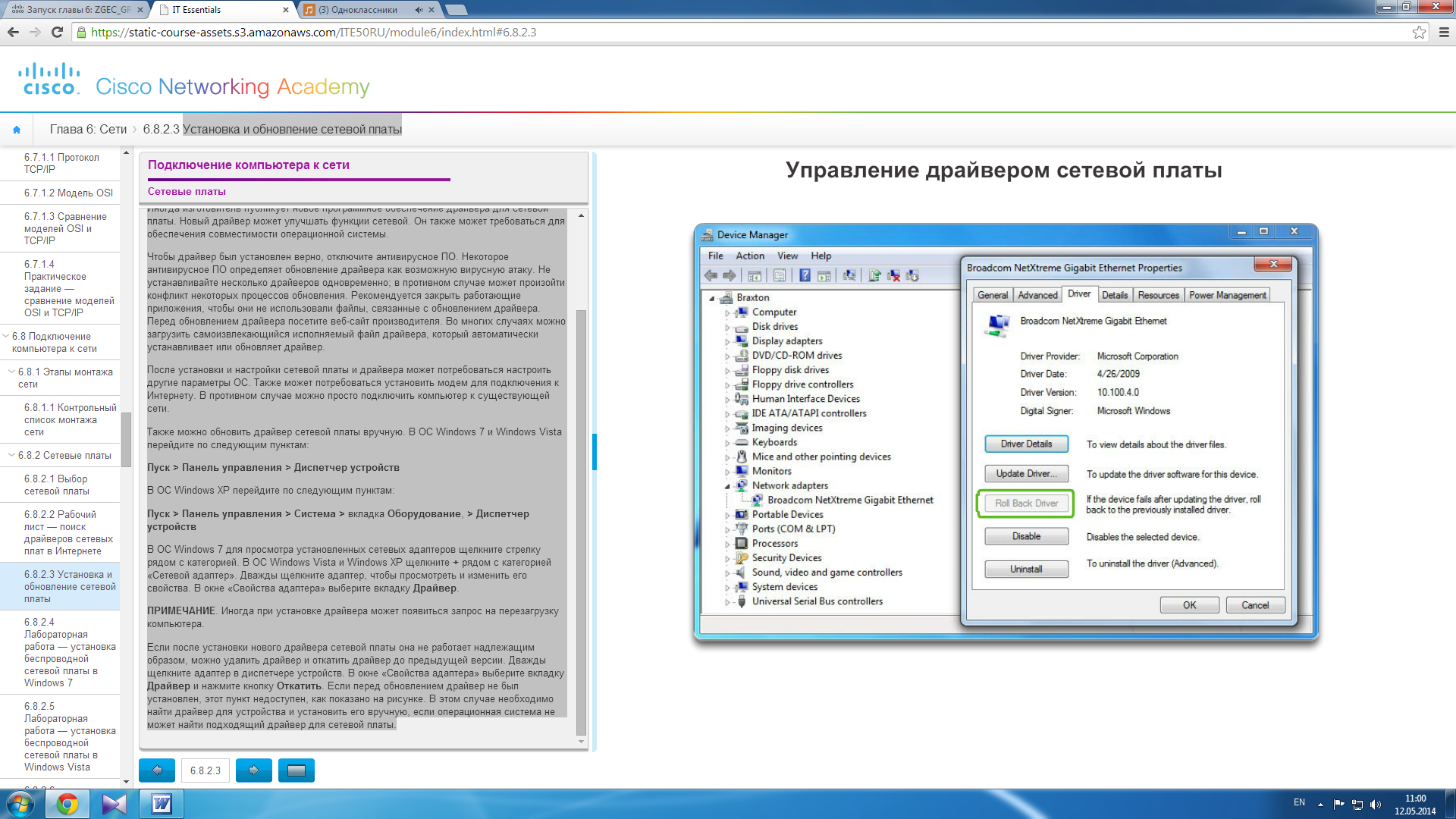Screen dimensions: 1456x819
Task: Click the Uninstall button in the figure
Action: pos(1026,569)
